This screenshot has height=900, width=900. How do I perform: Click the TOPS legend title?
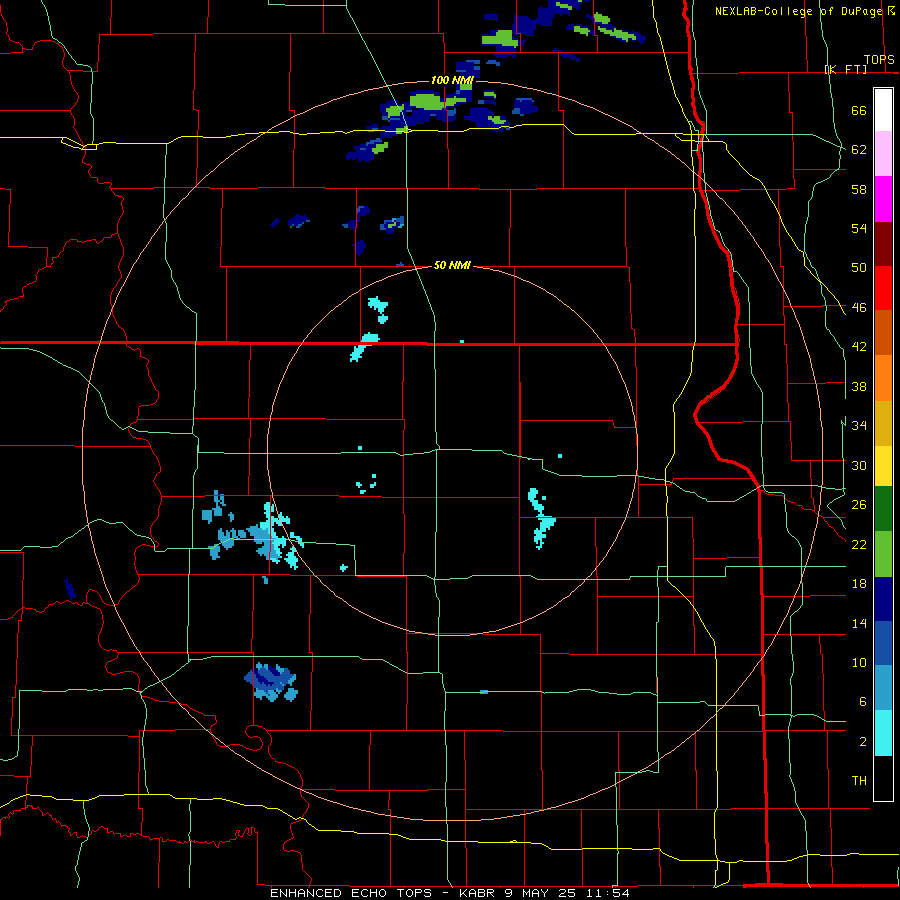(x=879, y=60)
